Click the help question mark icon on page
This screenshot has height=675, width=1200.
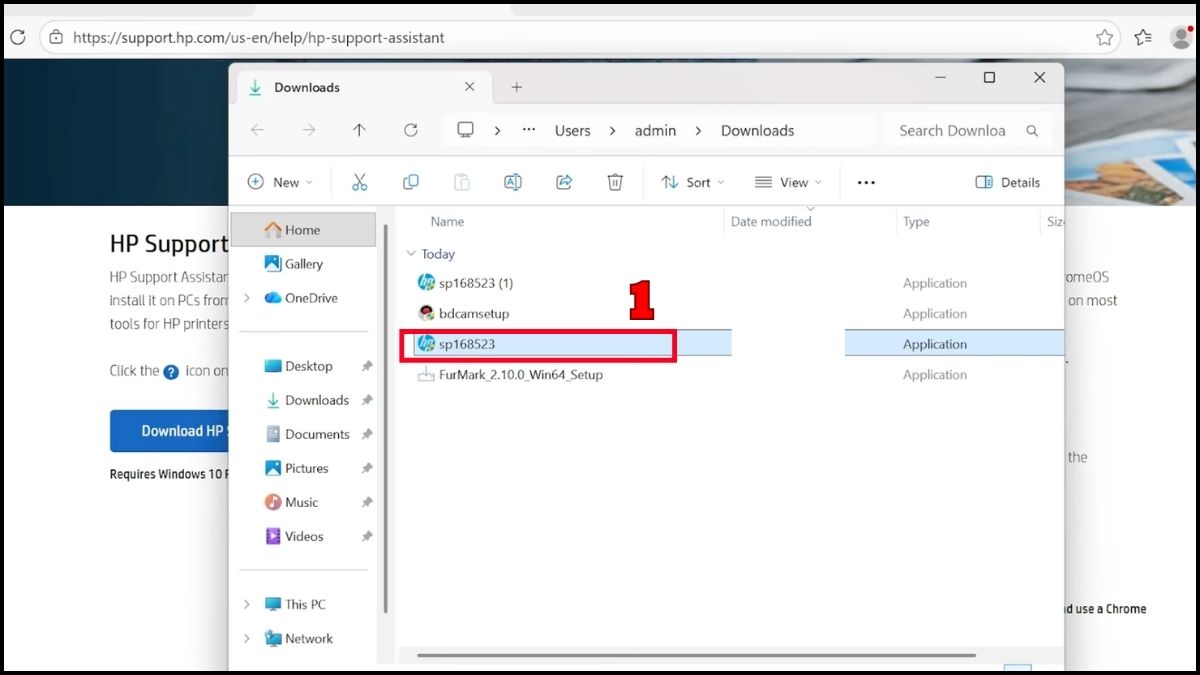(171, 371)
